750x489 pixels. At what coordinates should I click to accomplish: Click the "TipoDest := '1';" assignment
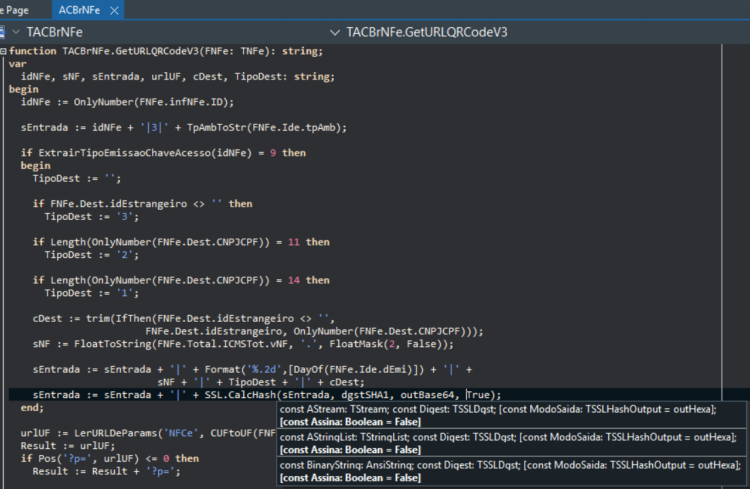coord(91,293)
